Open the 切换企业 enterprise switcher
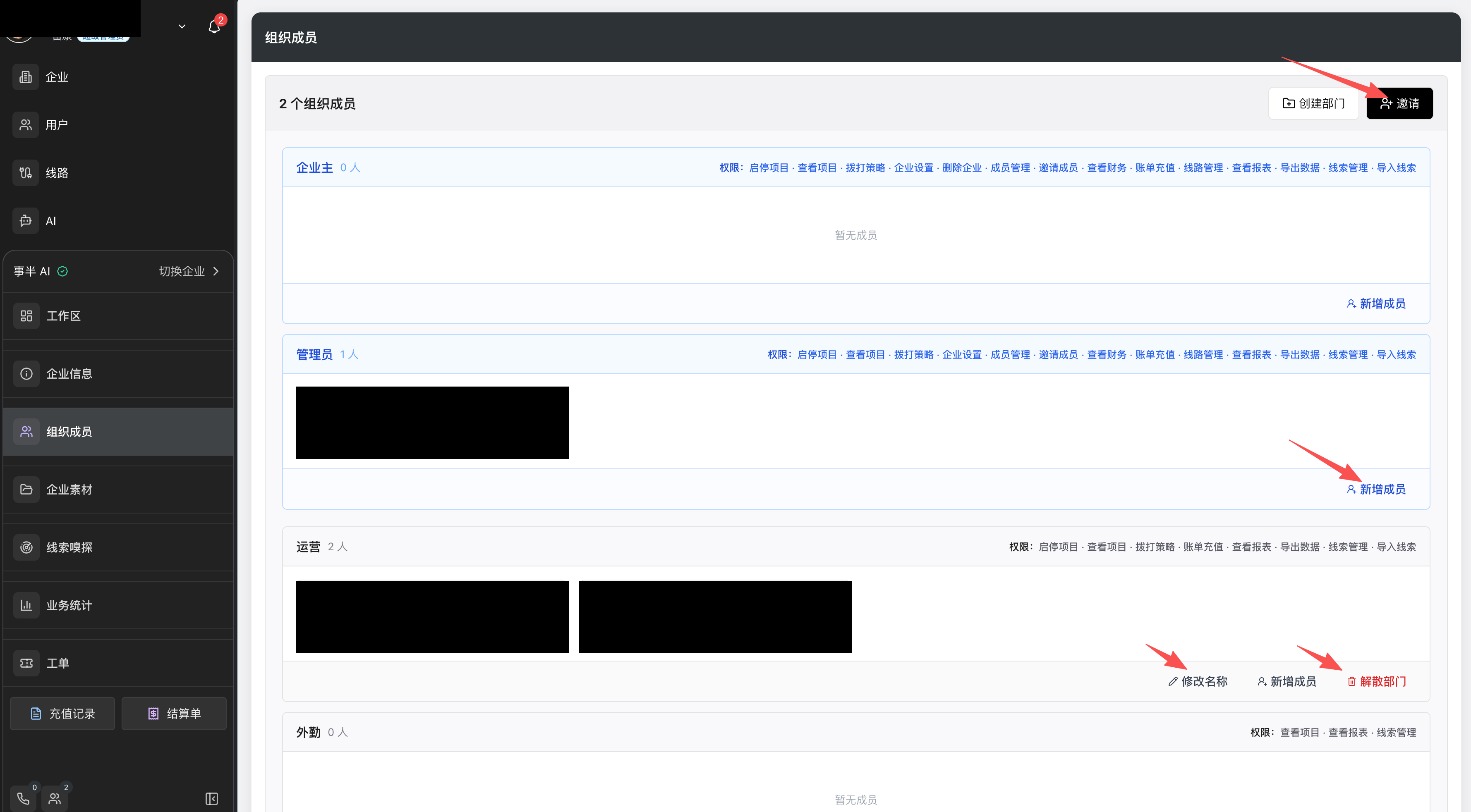 (x=189, y=271)
